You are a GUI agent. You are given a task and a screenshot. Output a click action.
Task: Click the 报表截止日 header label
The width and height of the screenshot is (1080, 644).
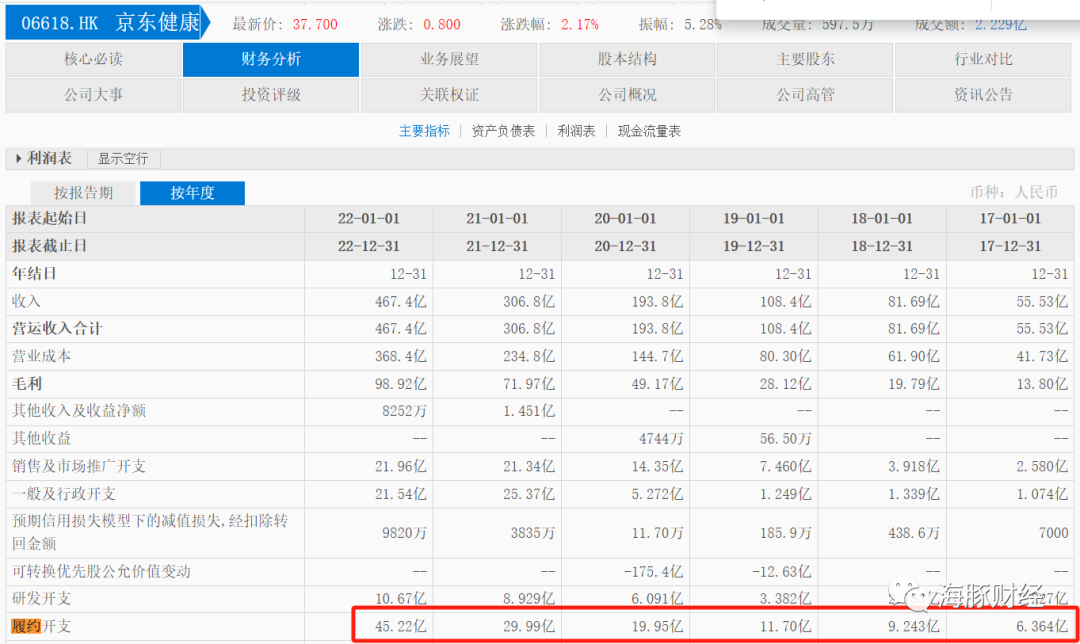49,246
